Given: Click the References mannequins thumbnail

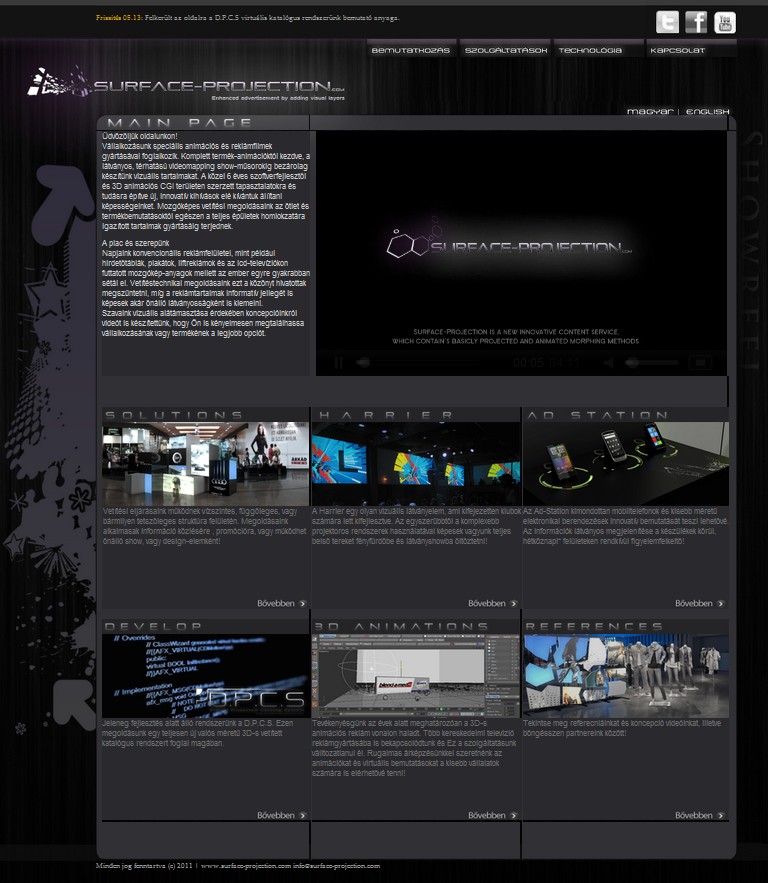Looking at the screenshot, I should [626, 675].
